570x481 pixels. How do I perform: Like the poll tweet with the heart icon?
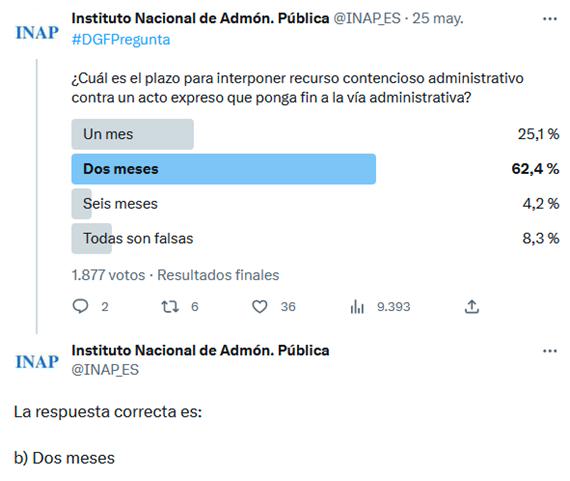(260, 306)
